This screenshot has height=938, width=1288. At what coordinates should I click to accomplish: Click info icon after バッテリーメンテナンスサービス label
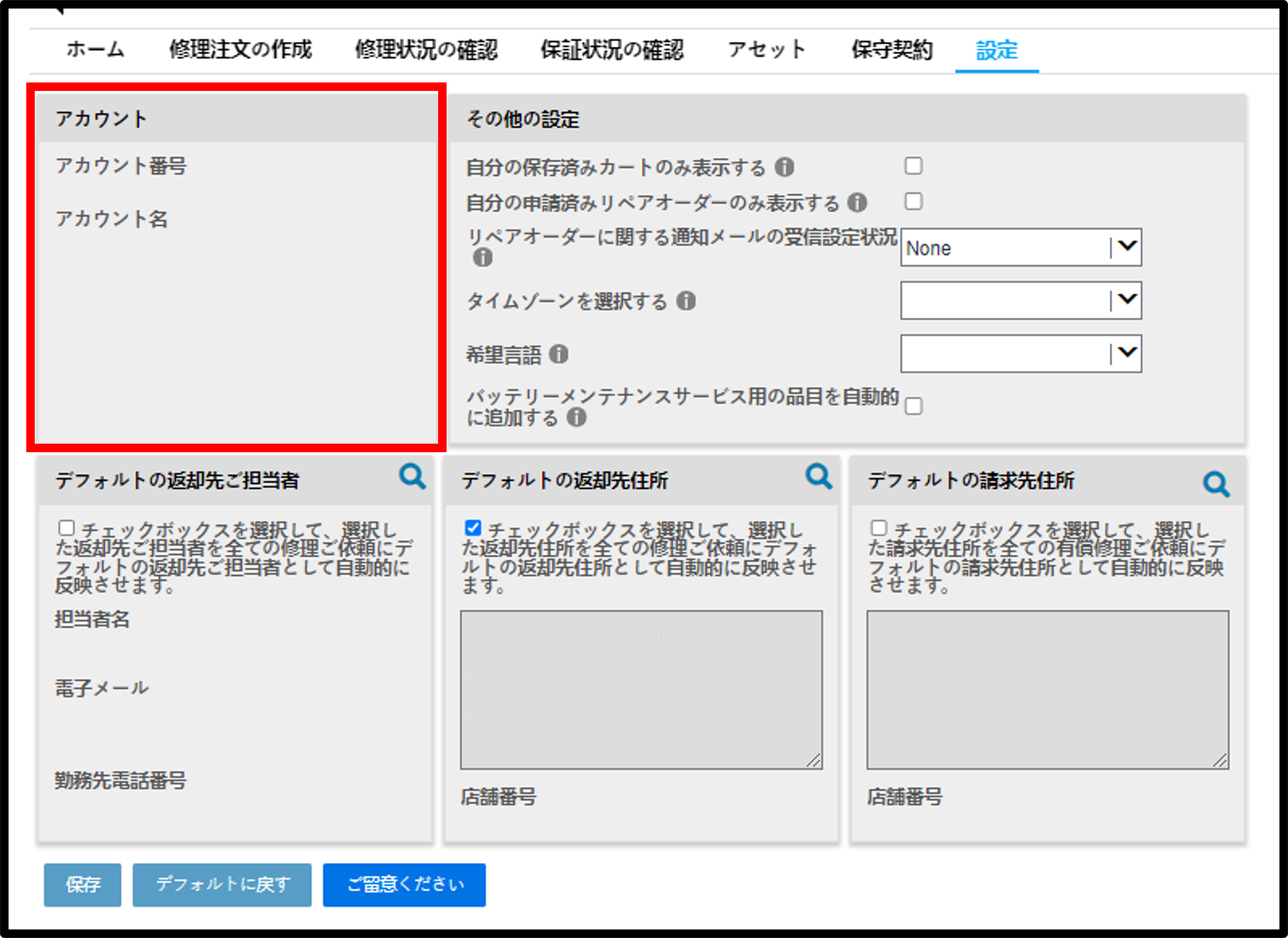pos(576,417)
